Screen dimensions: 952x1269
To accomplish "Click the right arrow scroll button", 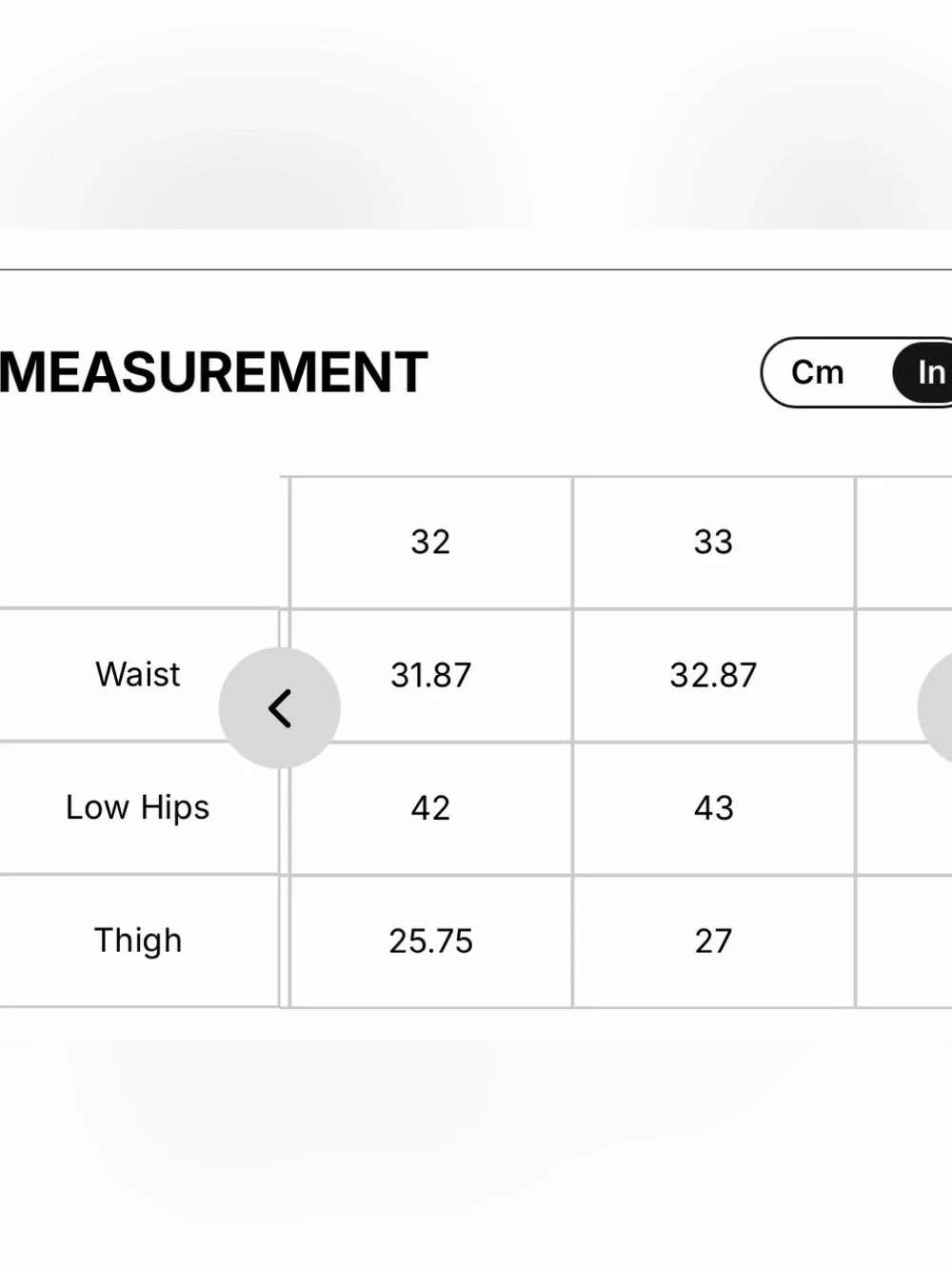I will pyautogui.click(x=937, y=707).
